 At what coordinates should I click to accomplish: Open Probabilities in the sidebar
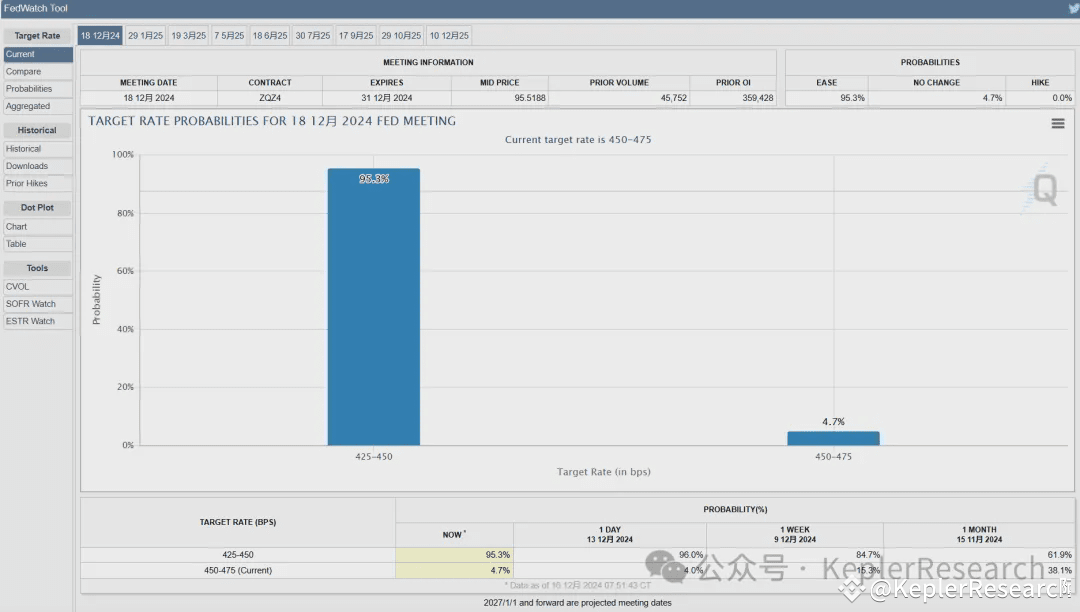38,89
